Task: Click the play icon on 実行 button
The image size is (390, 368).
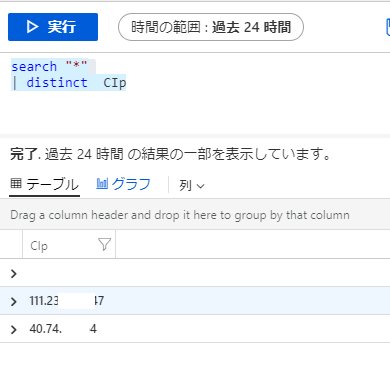Action: point(32,27)
